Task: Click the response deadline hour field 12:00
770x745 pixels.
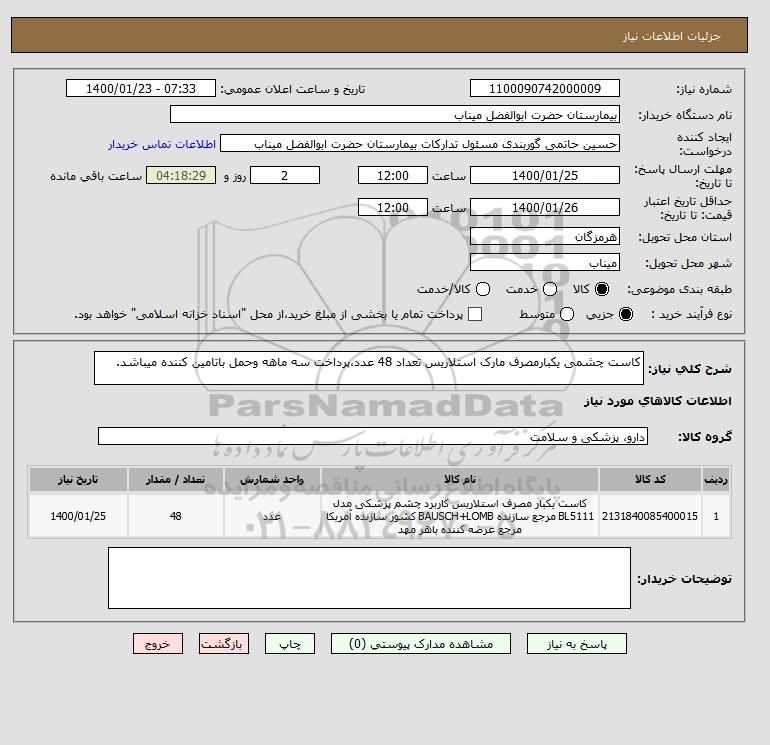Action: [393, 175]
